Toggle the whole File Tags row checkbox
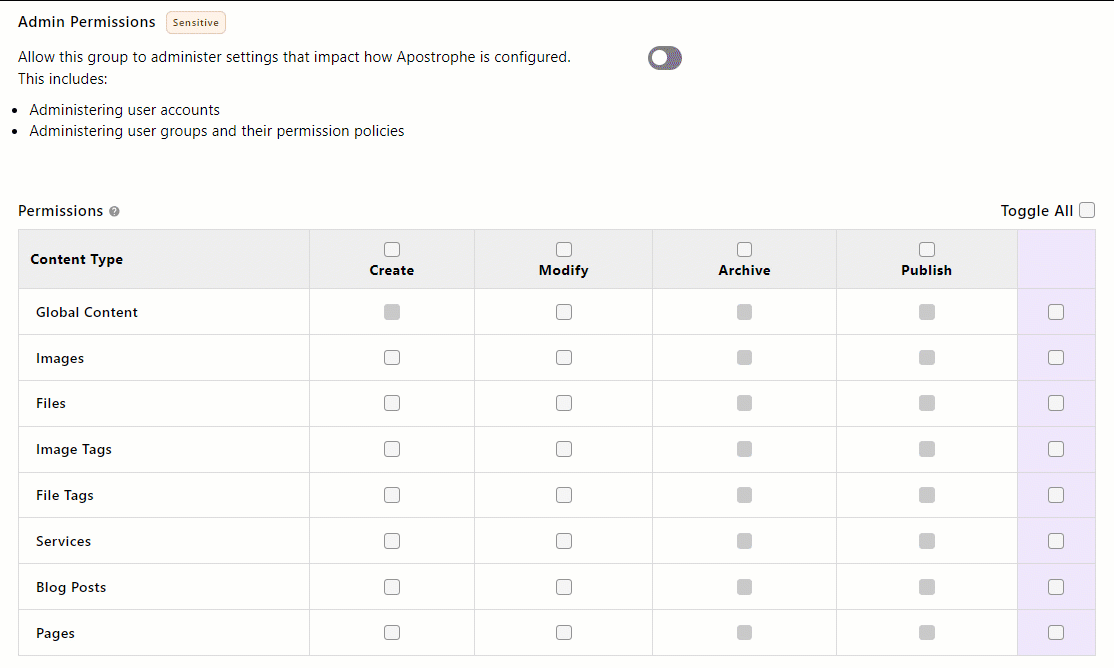This screenshot has height=668, width=1114. (x=1056, y=495)
